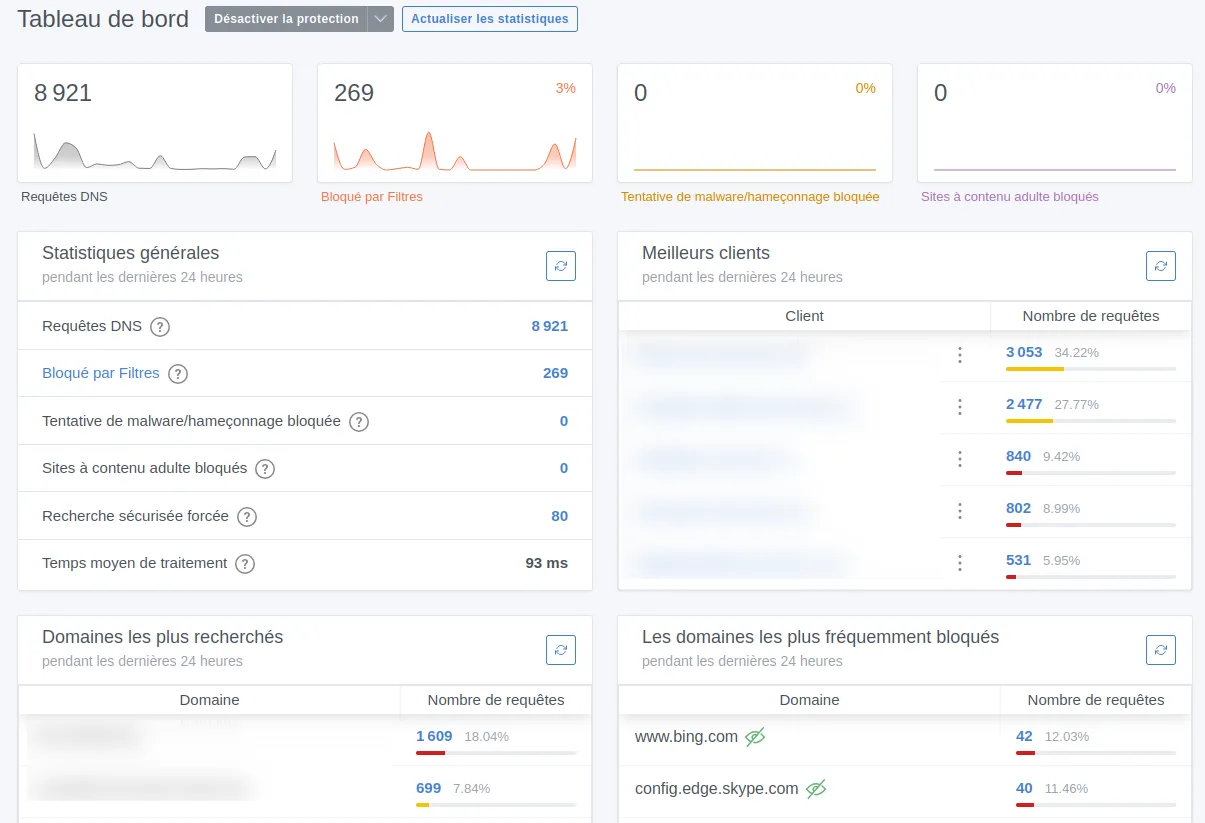Show help for Requêtes DNS statistic
The height and width of the screenshot is (823, 1205).
tap(160, 327)
